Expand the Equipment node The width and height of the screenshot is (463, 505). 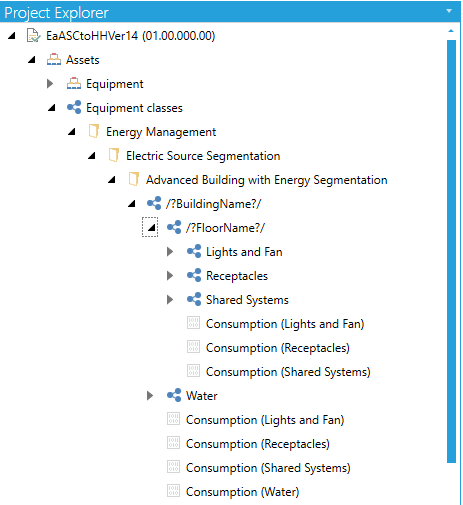50,84
